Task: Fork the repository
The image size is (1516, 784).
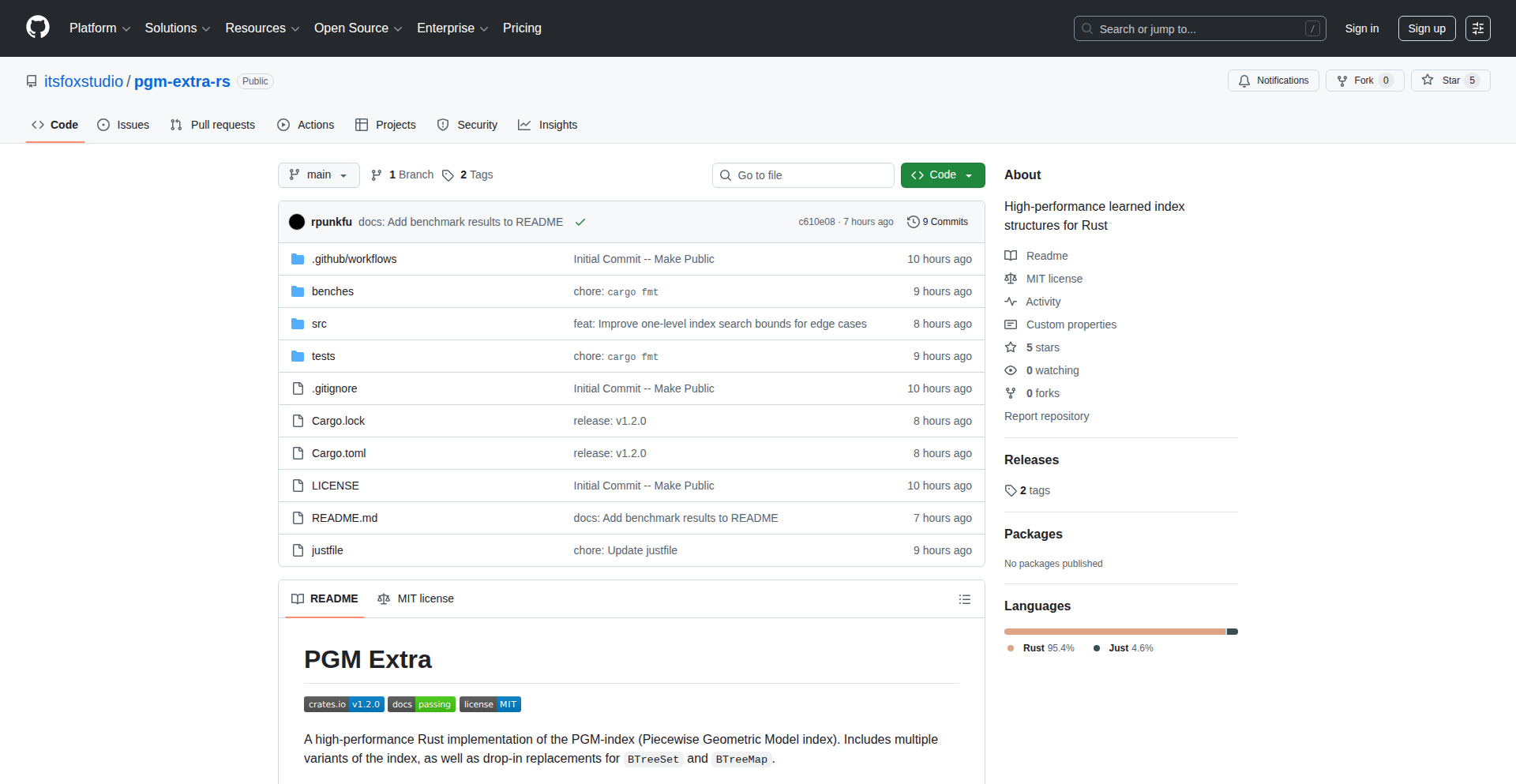Action: 1364,80
